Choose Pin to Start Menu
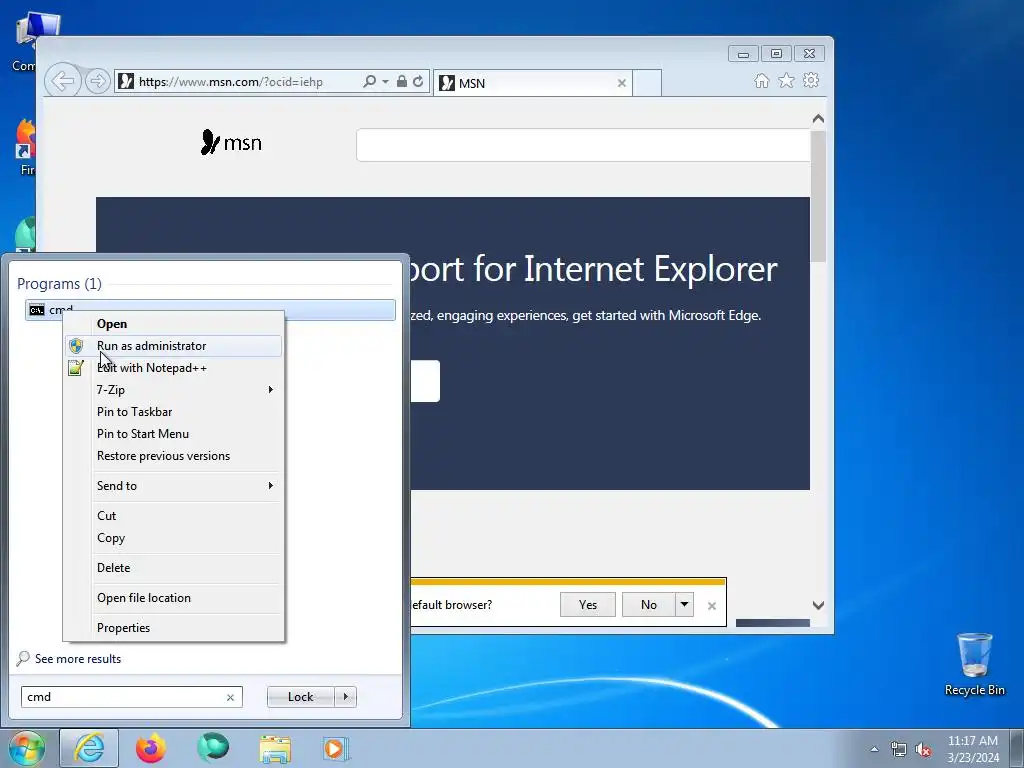 173,434
